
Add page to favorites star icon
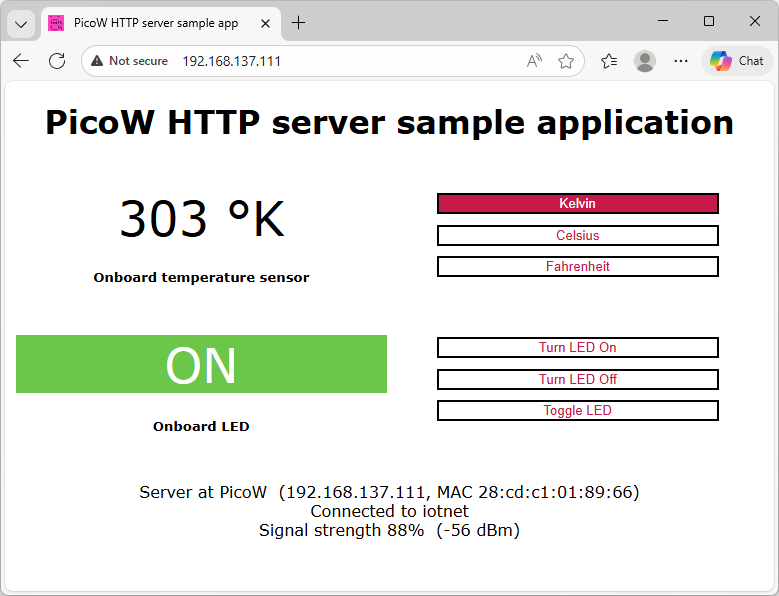pos(566,61)
